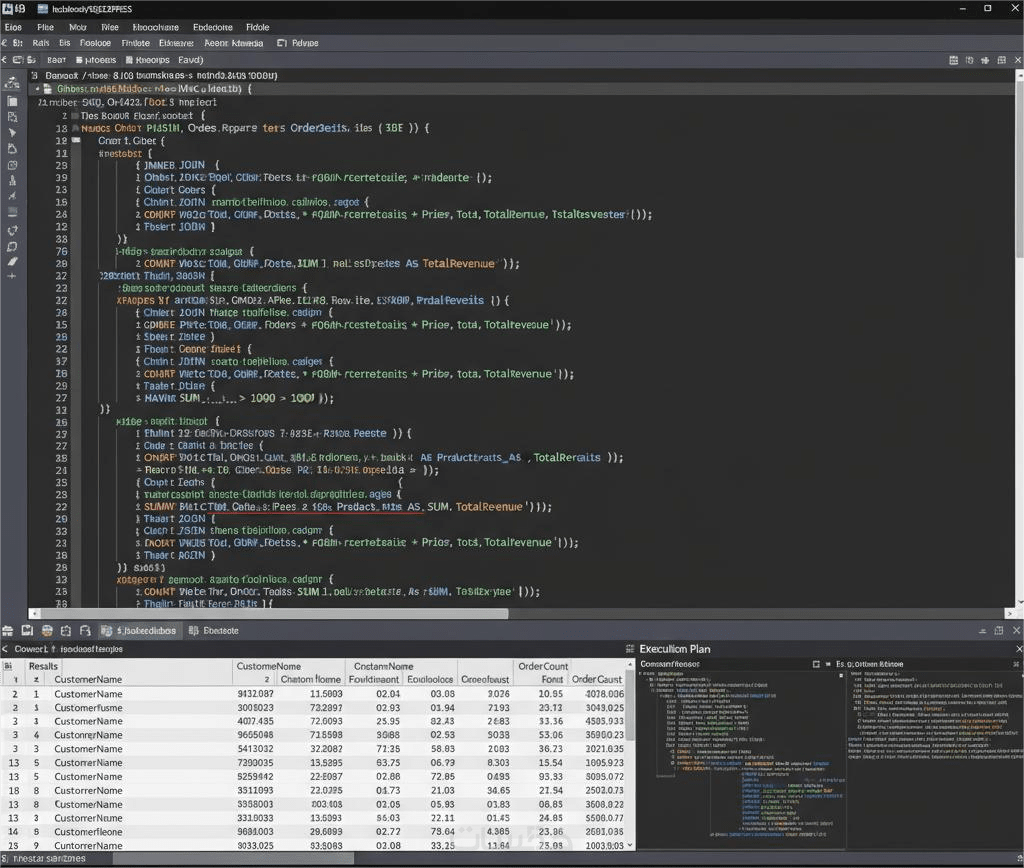This screenshot has height=868, width=1024.
Task: Collapse the code block at first line 12
Action: pyautogui.click(x=76, y=140)
